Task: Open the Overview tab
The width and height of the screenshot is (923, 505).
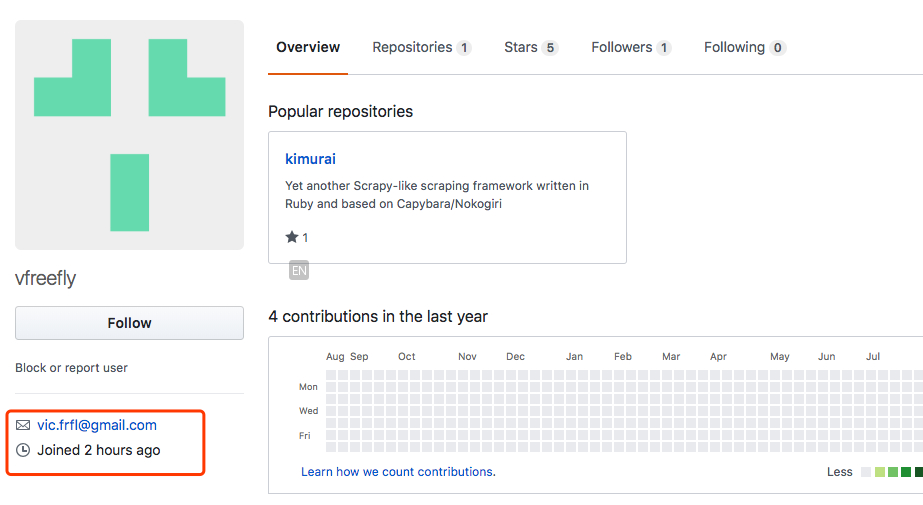Action: point(308,47)
